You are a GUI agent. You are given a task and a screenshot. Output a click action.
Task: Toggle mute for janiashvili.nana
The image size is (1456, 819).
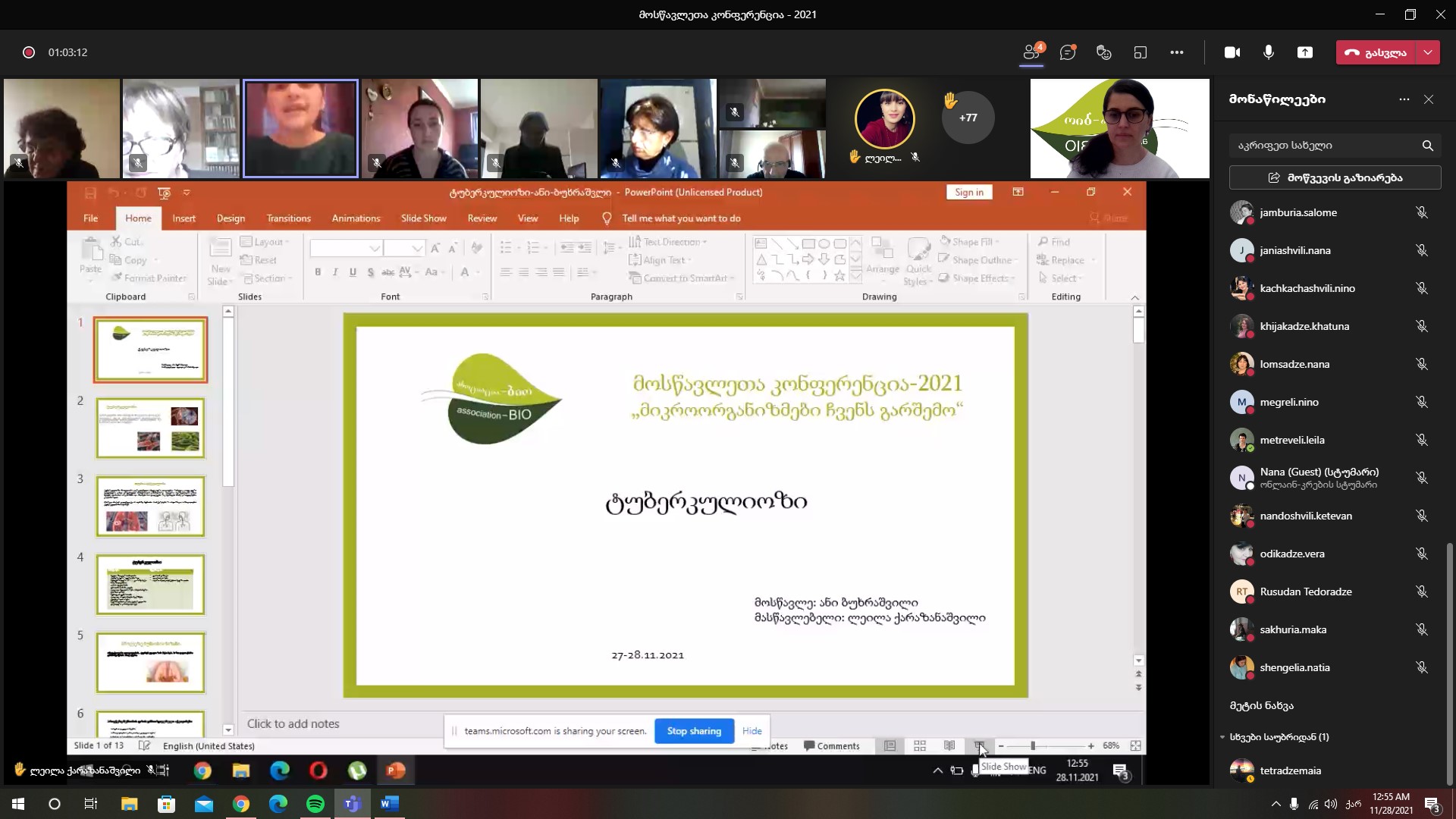click(x=1422, y=251)
